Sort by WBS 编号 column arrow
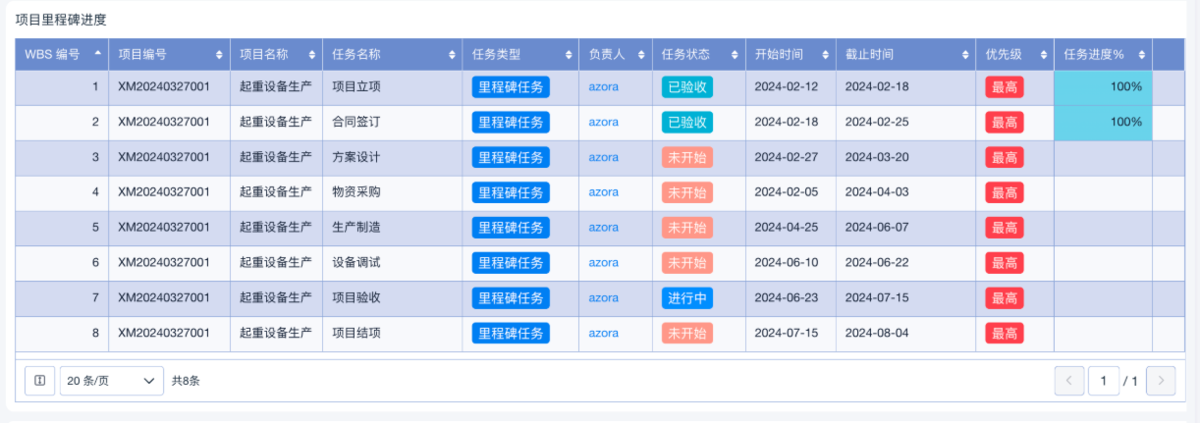The width and height of the screenshot is (1200, 423). [97, 54]
